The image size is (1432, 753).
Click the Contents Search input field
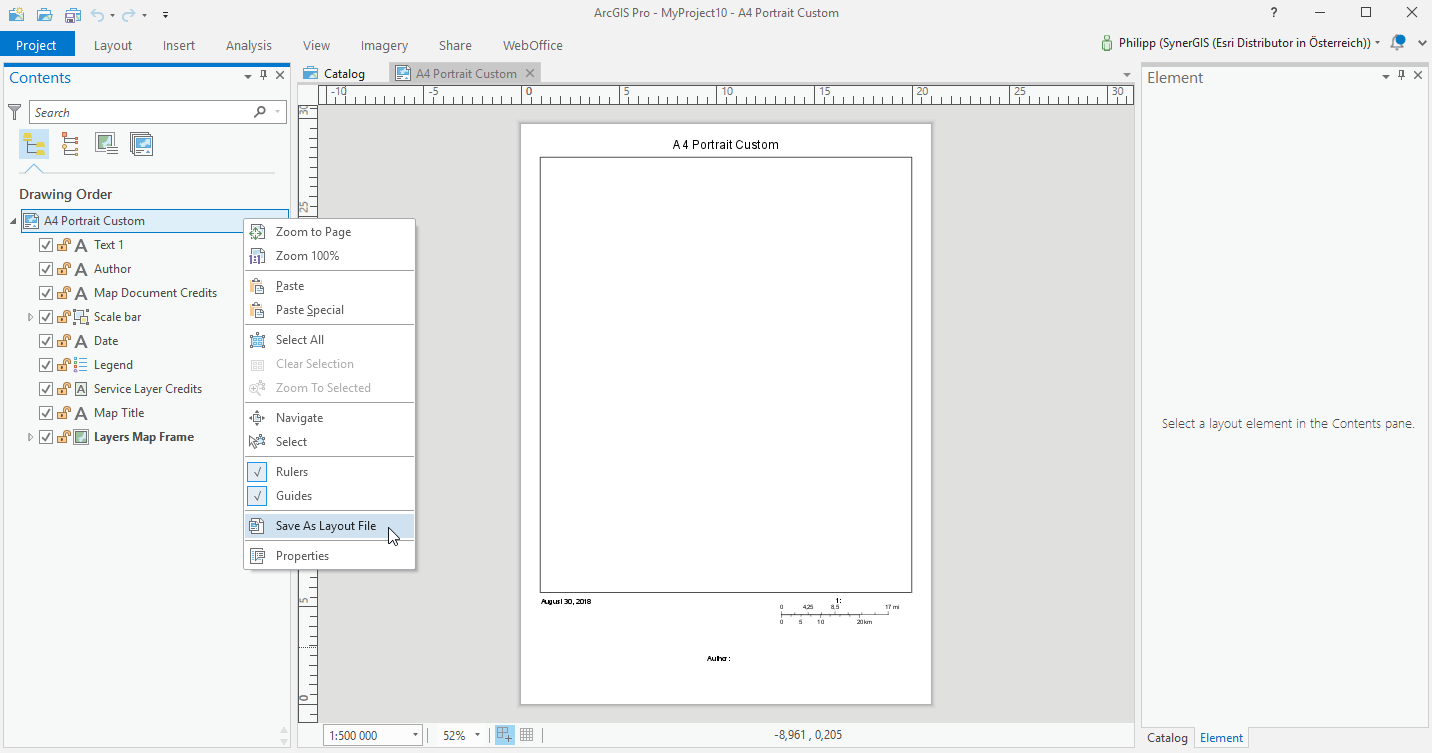[x=140, y=112]
